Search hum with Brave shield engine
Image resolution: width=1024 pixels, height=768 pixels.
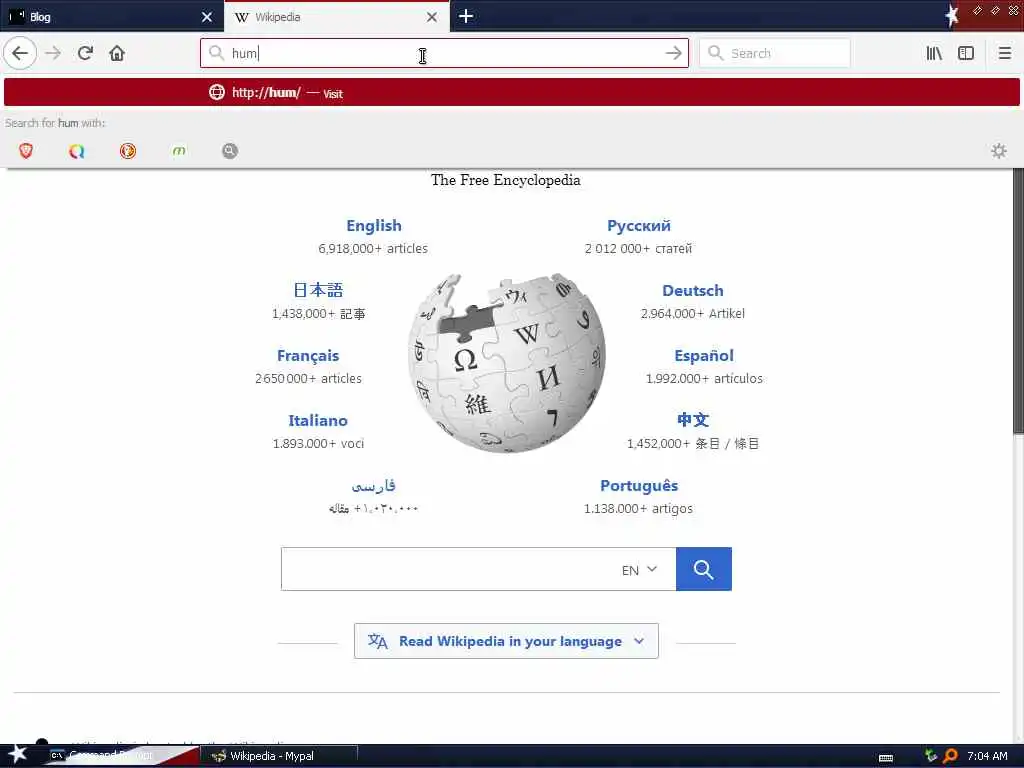click(x=26, y=151)
